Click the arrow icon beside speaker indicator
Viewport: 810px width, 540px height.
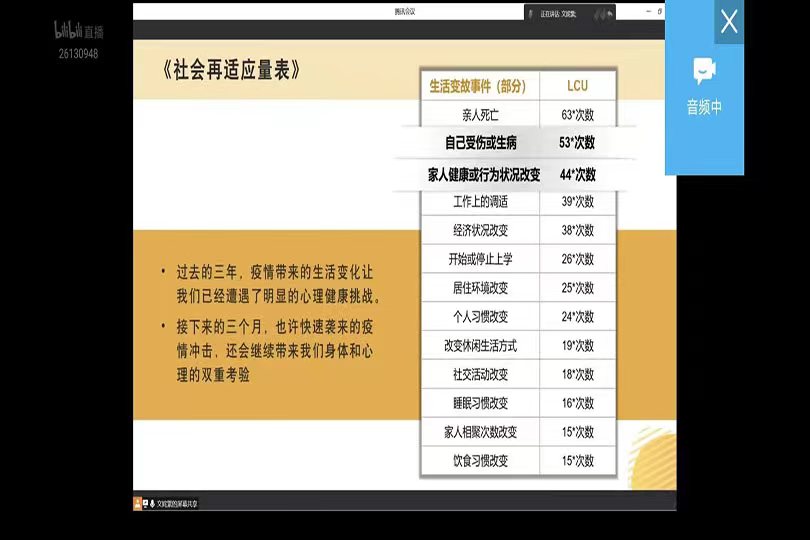(609, 14)
